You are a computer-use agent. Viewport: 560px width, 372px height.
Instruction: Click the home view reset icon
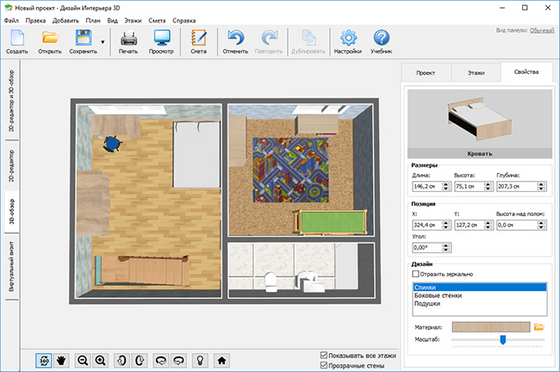[221, 361]
